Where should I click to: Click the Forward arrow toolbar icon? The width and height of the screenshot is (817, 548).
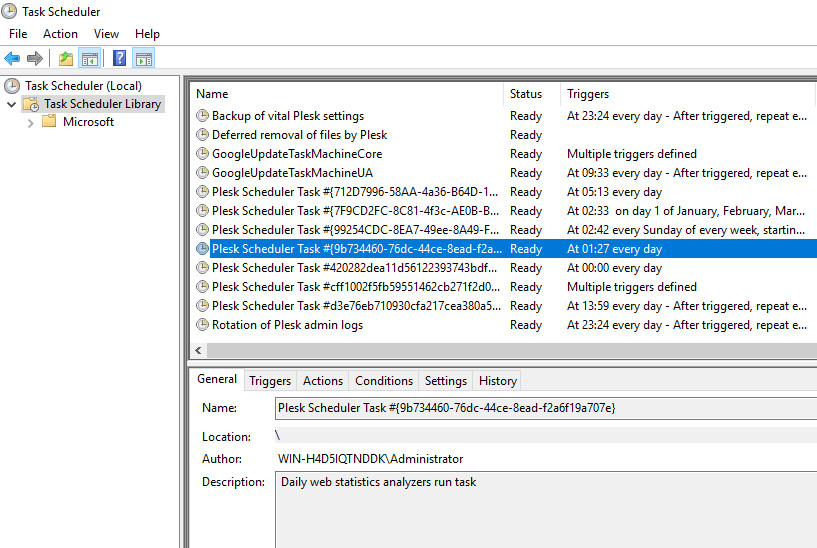pos(35,59)
